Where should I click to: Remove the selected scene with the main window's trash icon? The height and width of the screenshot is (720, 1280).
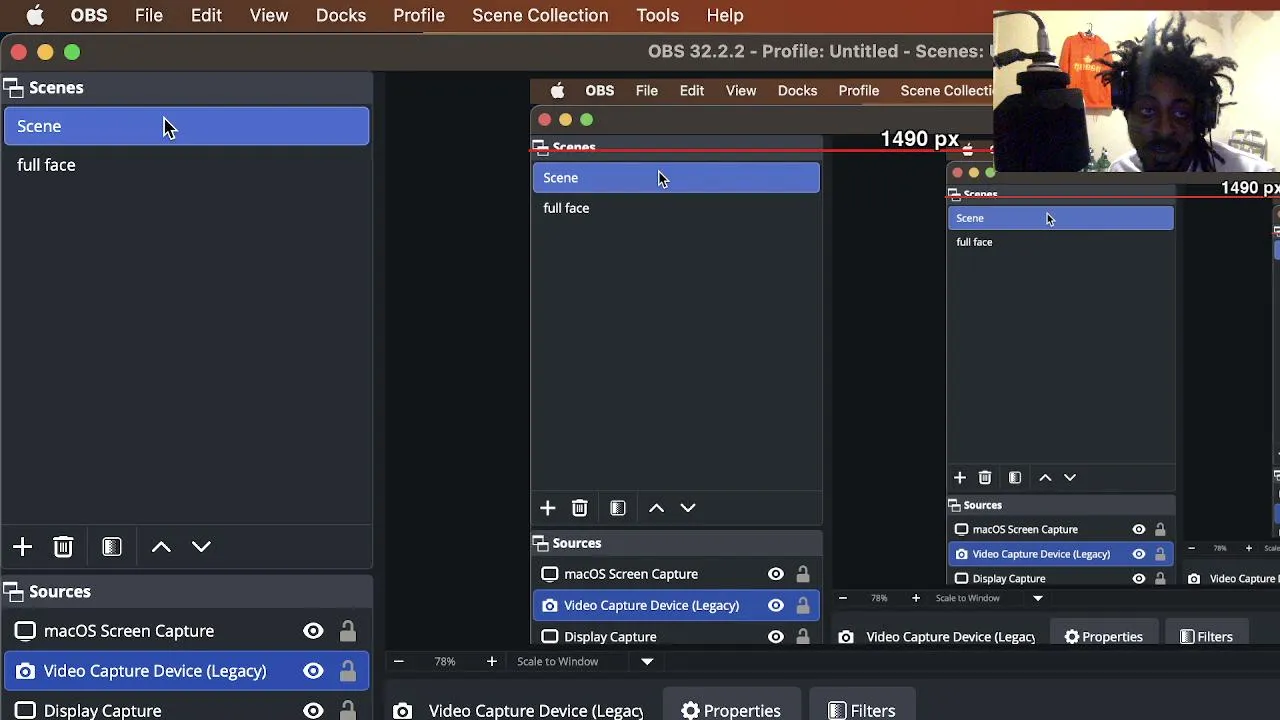pyautogui.click(x=63, y=547)
